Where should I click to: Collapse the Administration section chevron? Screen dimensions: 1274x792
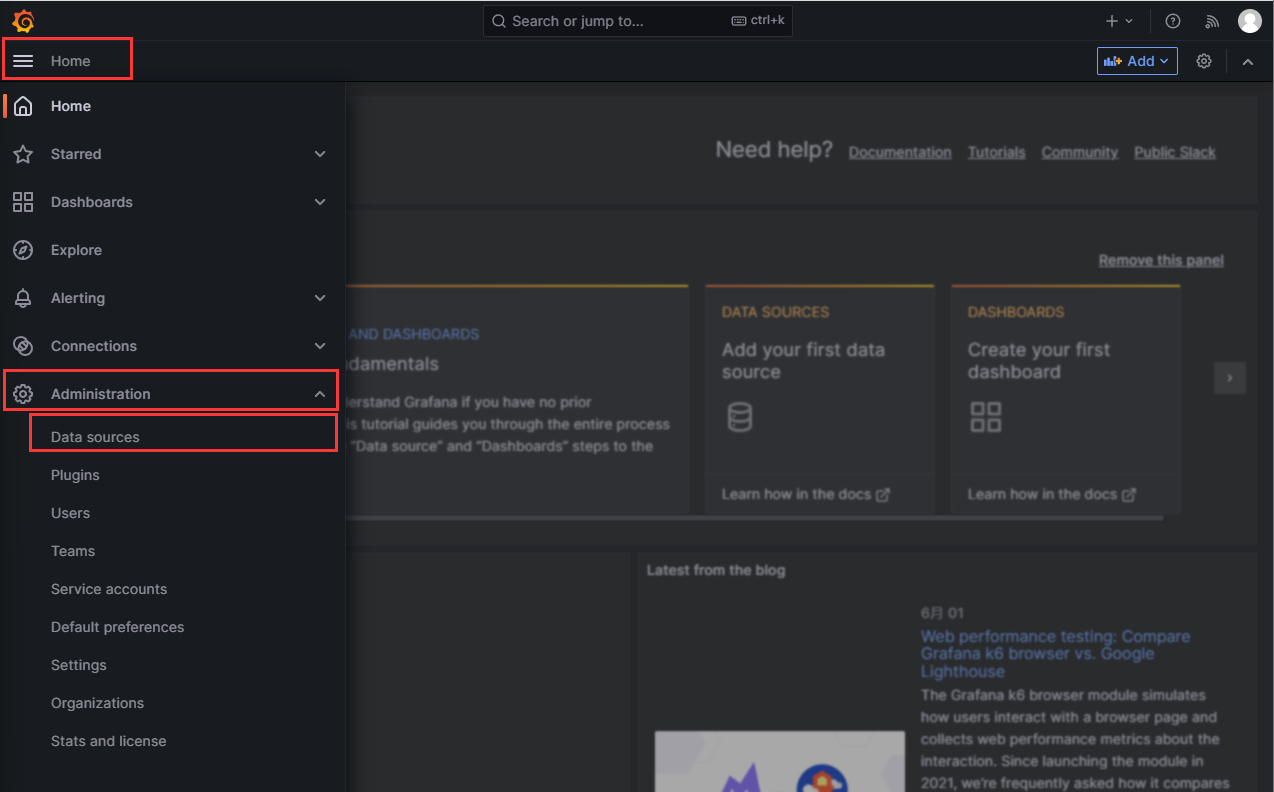coord(320,394)
